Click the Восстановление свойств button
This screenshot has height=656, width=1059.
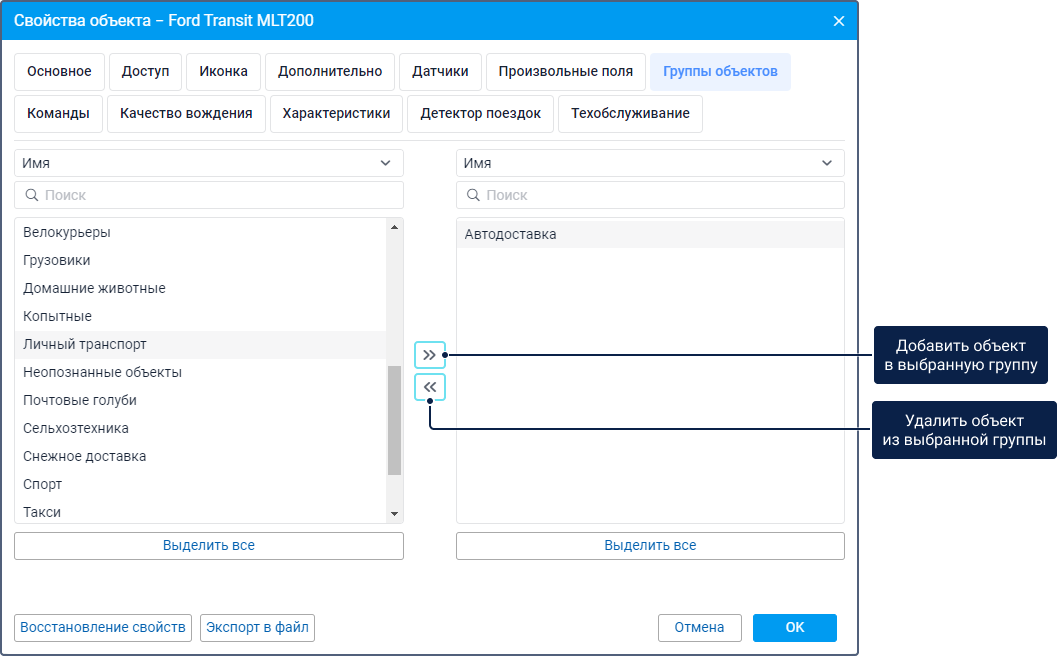tap(103, 627)
